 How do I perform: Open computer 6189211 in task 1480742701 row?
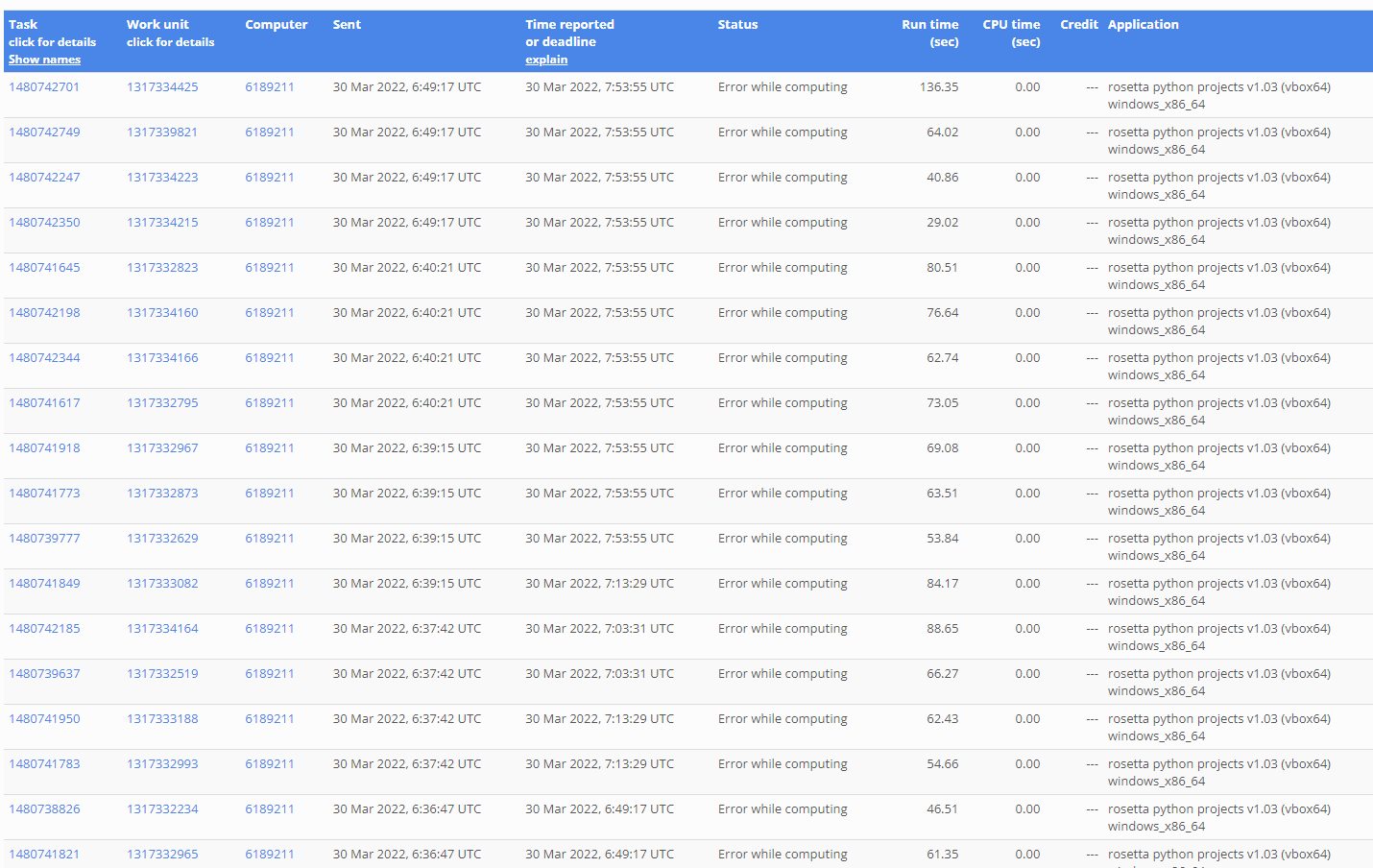click(x=270, y=86)
